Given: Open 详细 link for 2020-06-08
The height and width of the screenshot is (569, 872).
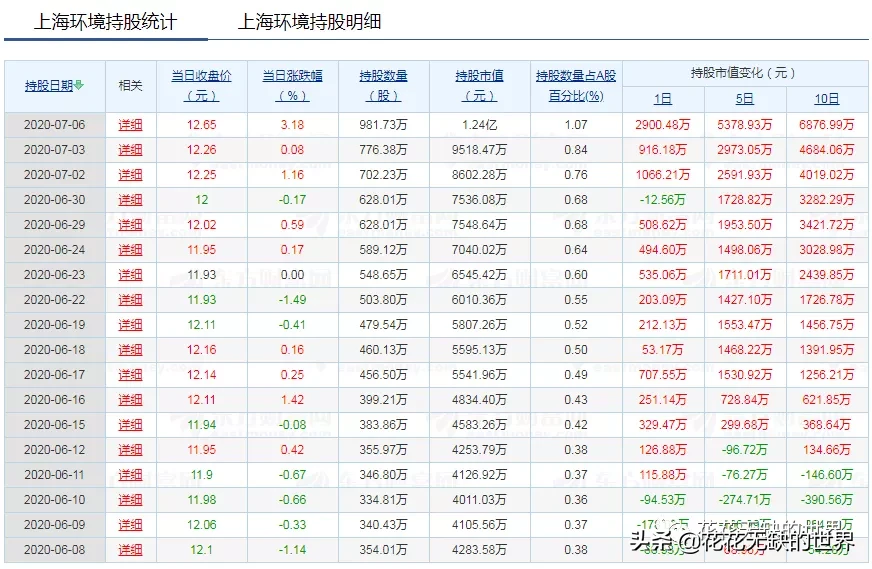Looking at the screenshot, I should [x=130, y=550].
